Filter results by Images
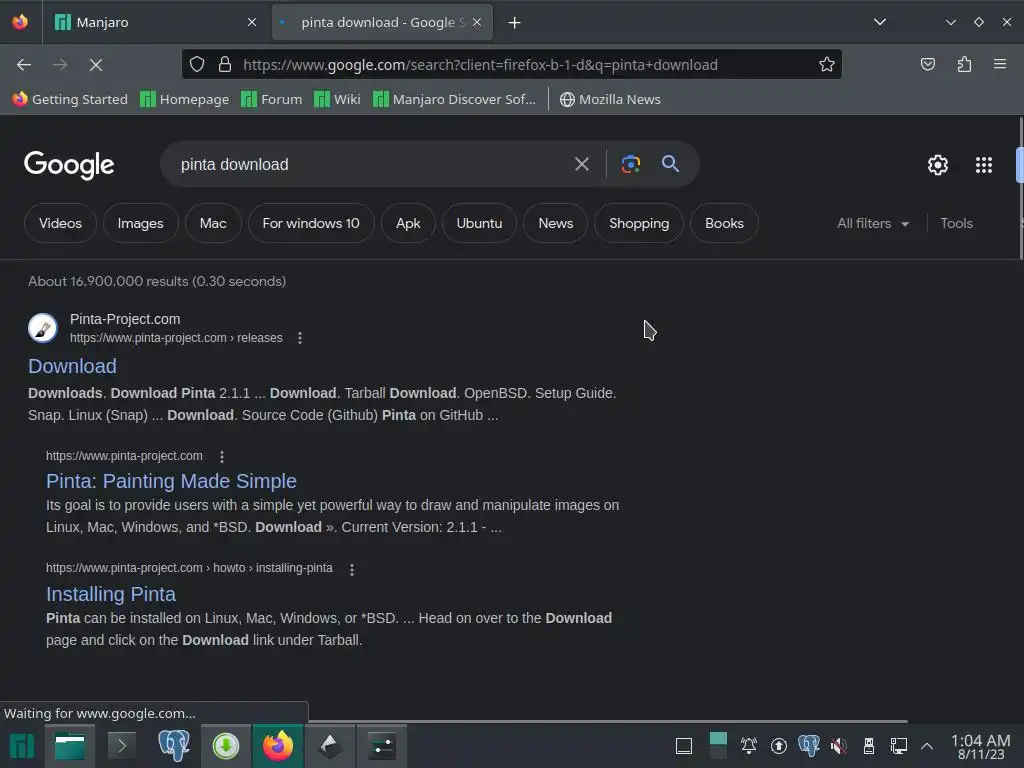Viewport: 1024px width, 768px height. click(140, 223)
